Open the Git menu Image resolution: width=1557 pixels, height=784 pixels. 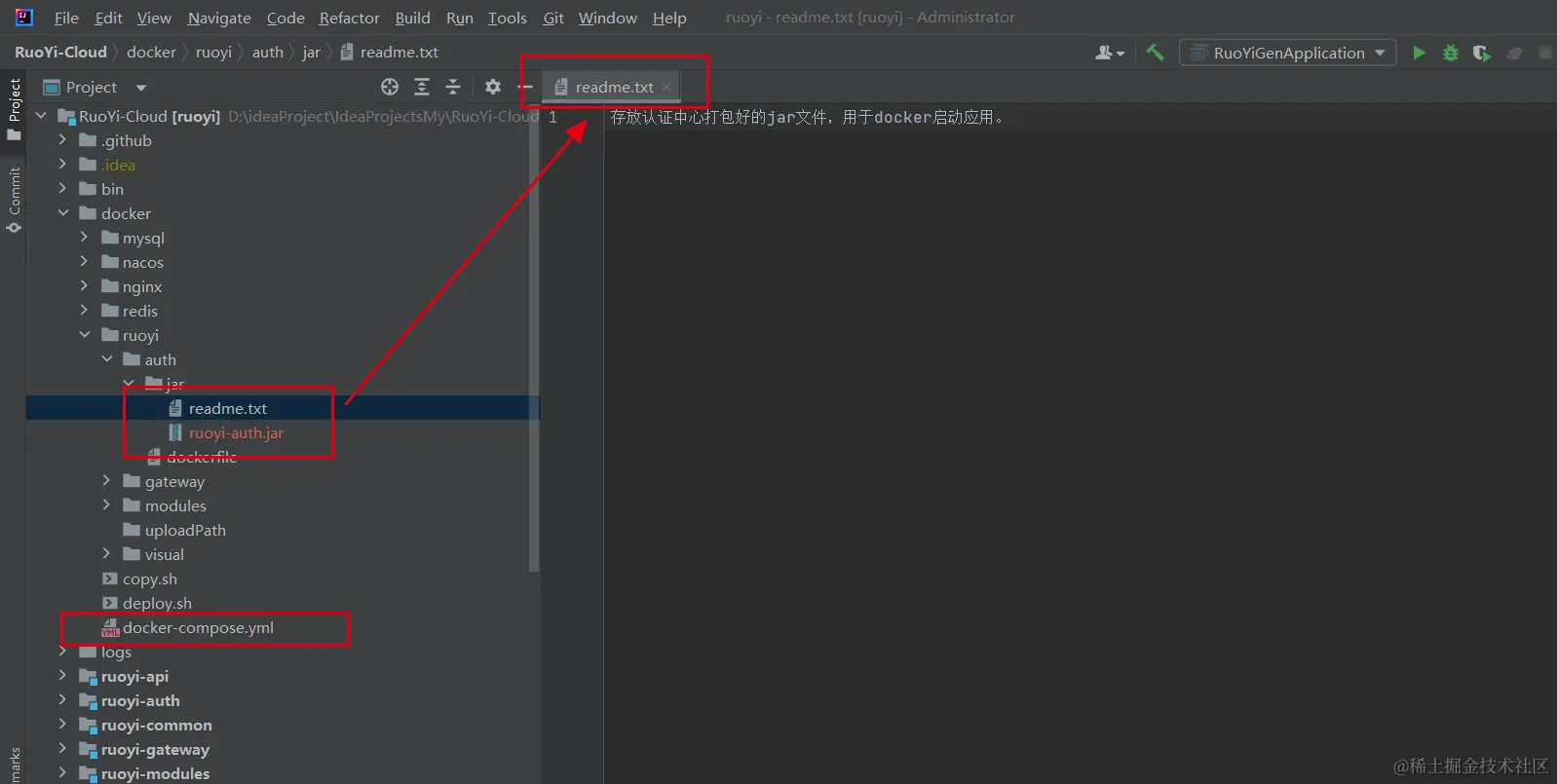pyautogui.click(x=553, y=18)
